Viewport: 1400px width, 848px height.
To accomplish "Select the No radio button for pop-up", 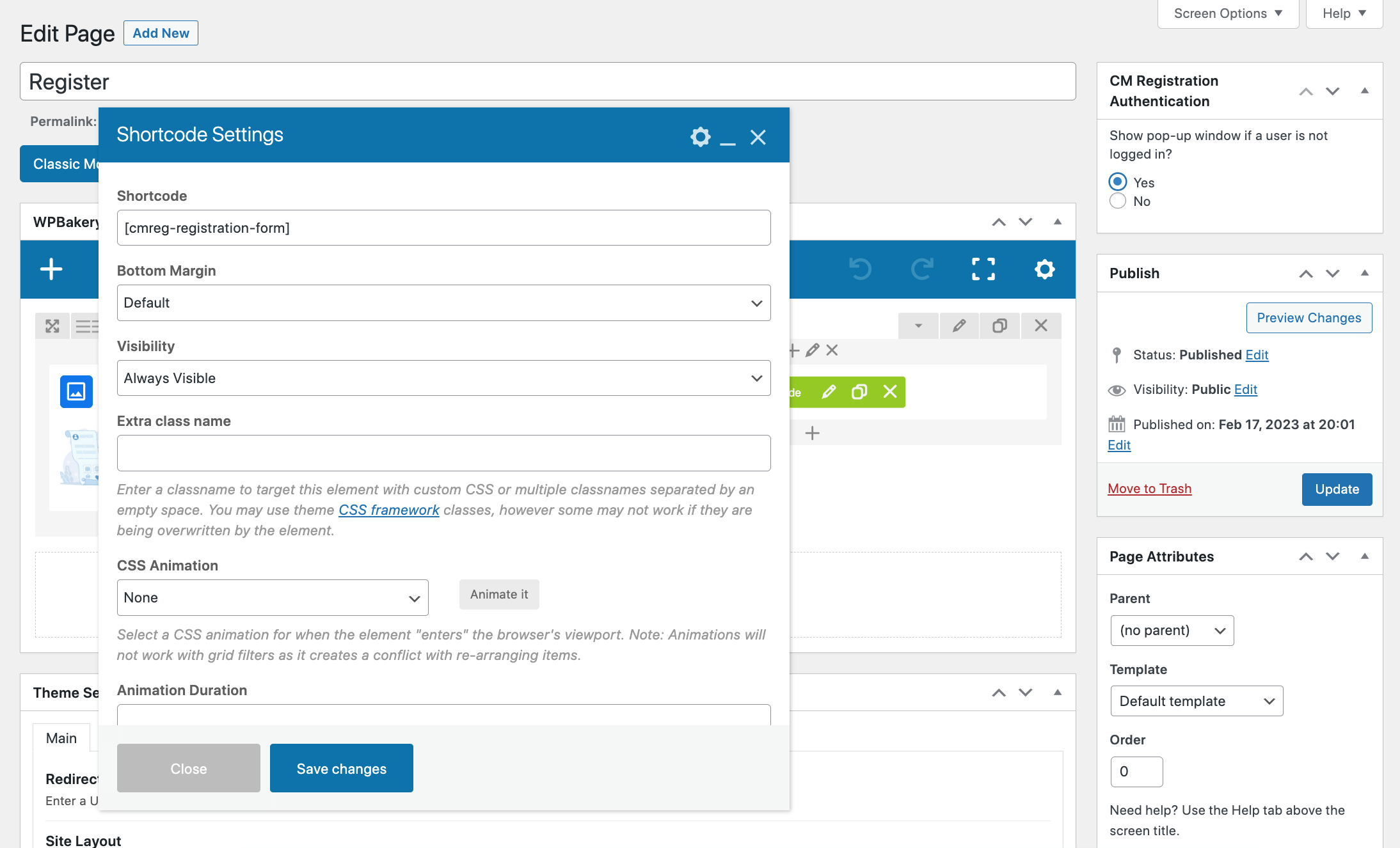I will click(x=1118, y=202).
